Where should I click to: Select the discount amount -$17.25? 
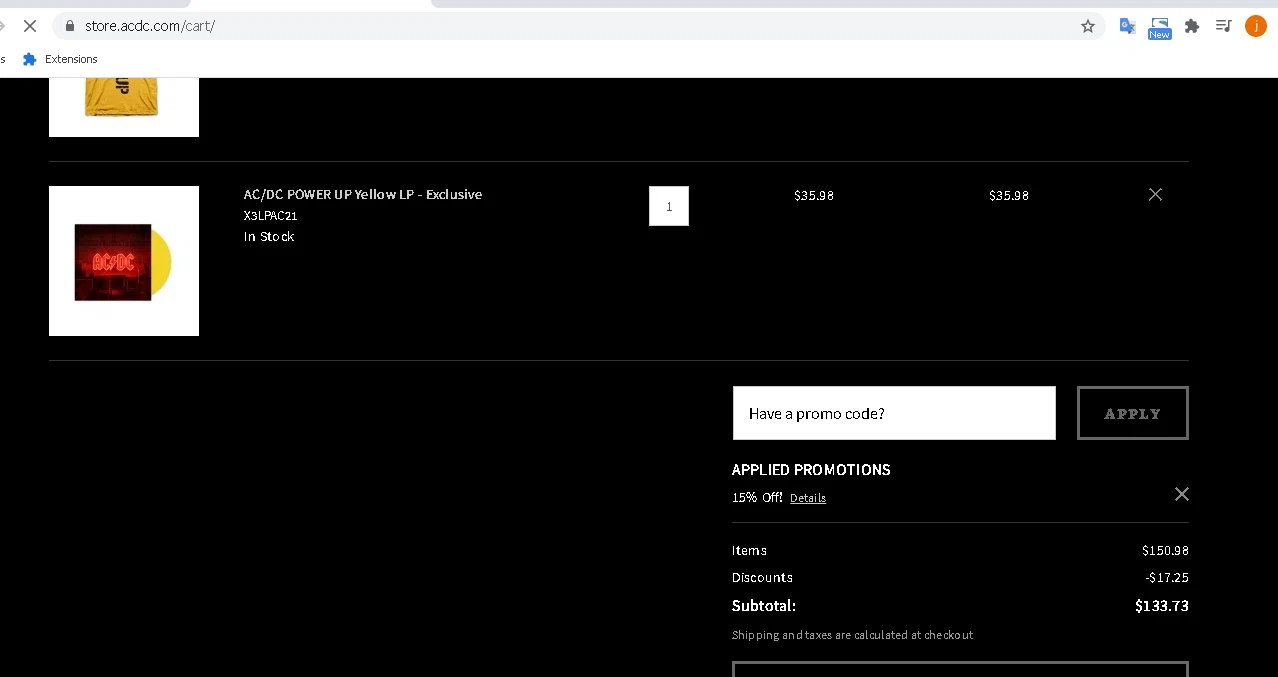[x=1167, y=577]
